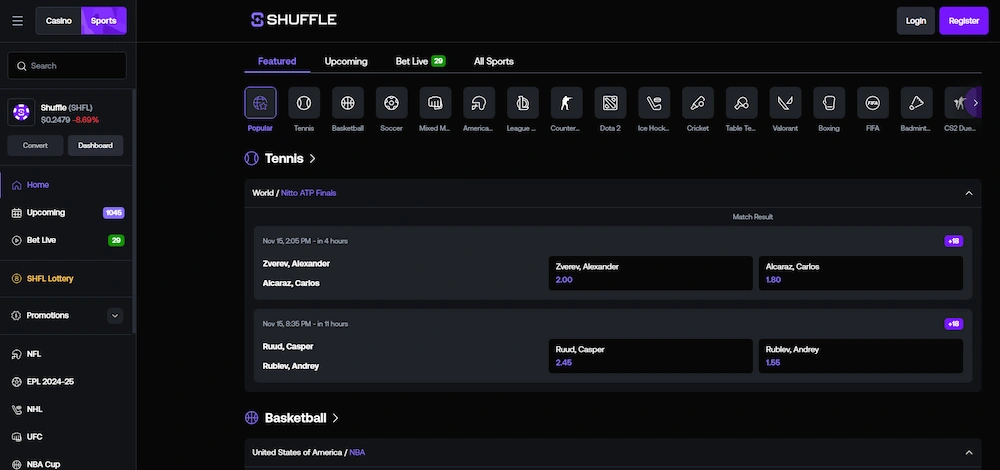Click the sidebar vertical scrollbar
The image size is (1000, 470).
pos(134,210)
